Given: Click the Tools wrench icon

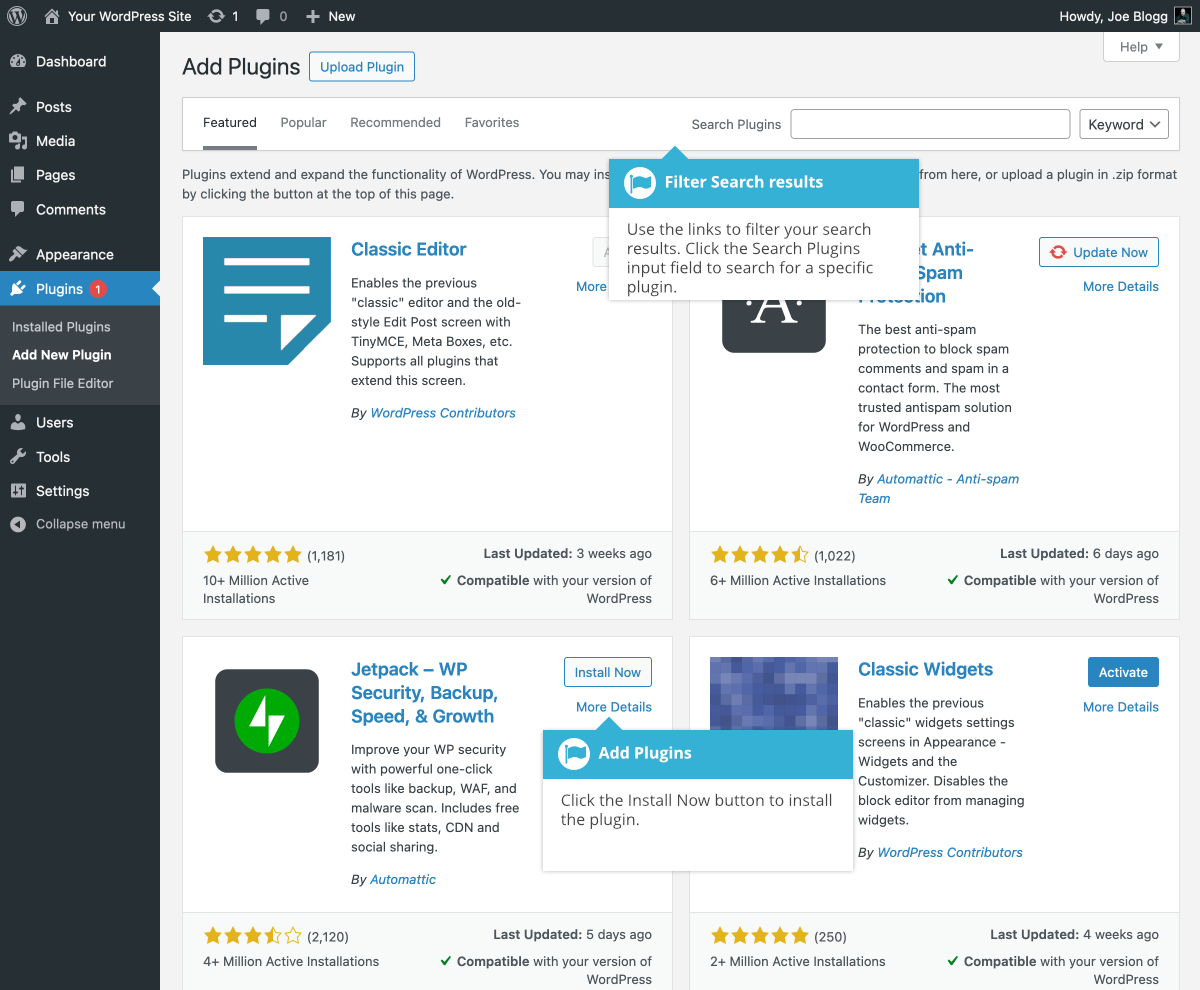Looking at the screenshot, I should pyautogui.click(x=18, y=457).
